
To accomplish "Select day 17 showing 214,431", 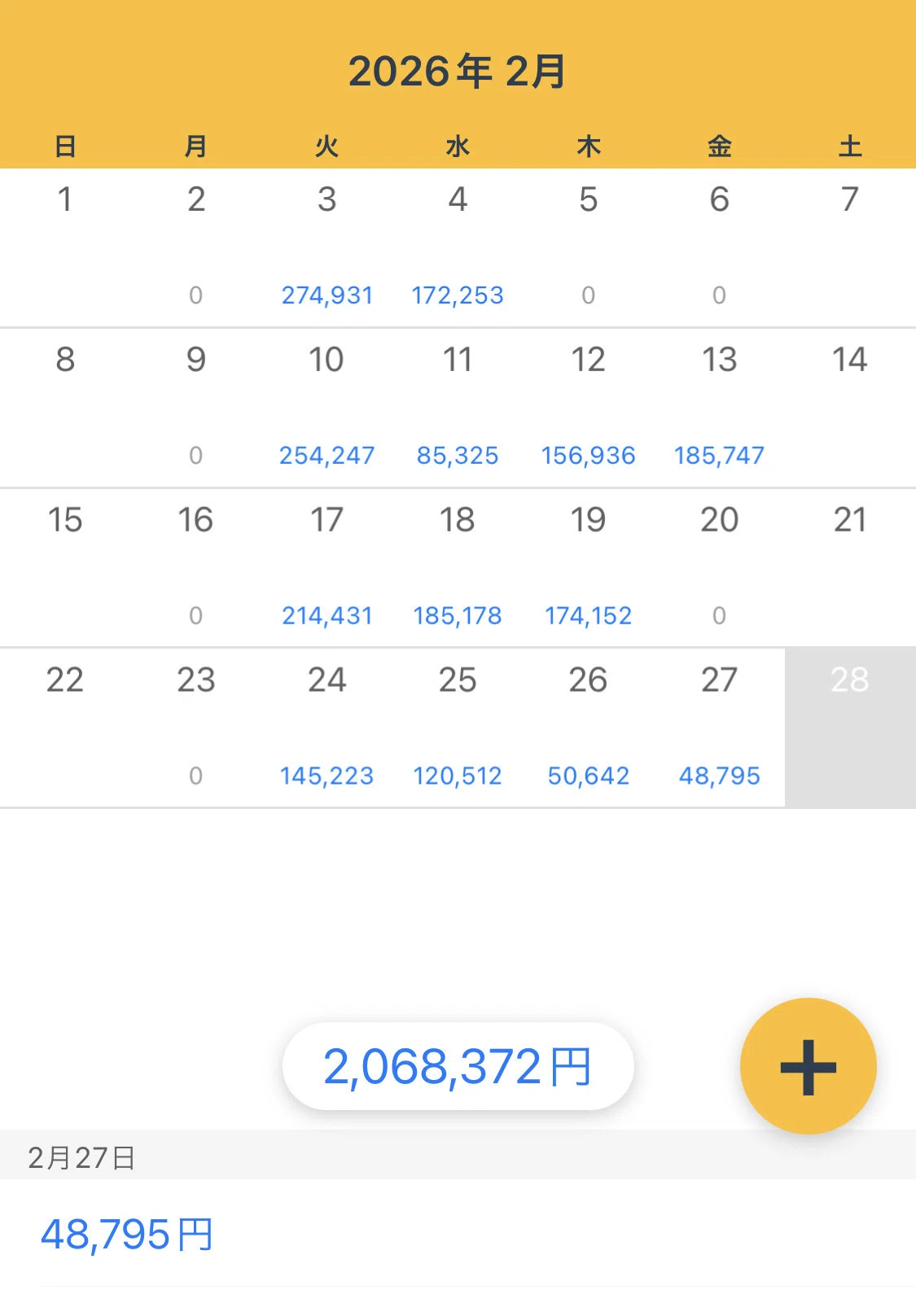I will coord(327,568).
